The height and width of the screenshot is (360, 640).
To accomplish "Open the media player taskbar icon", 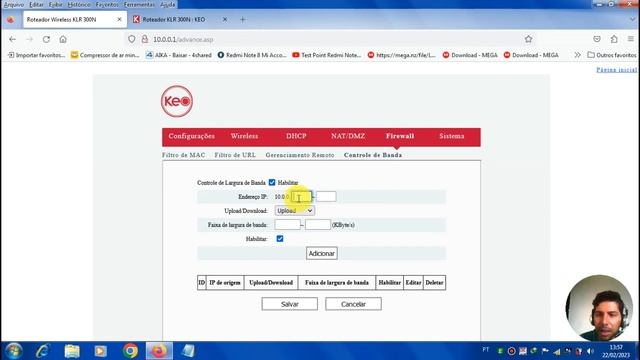I will [100, 351].
